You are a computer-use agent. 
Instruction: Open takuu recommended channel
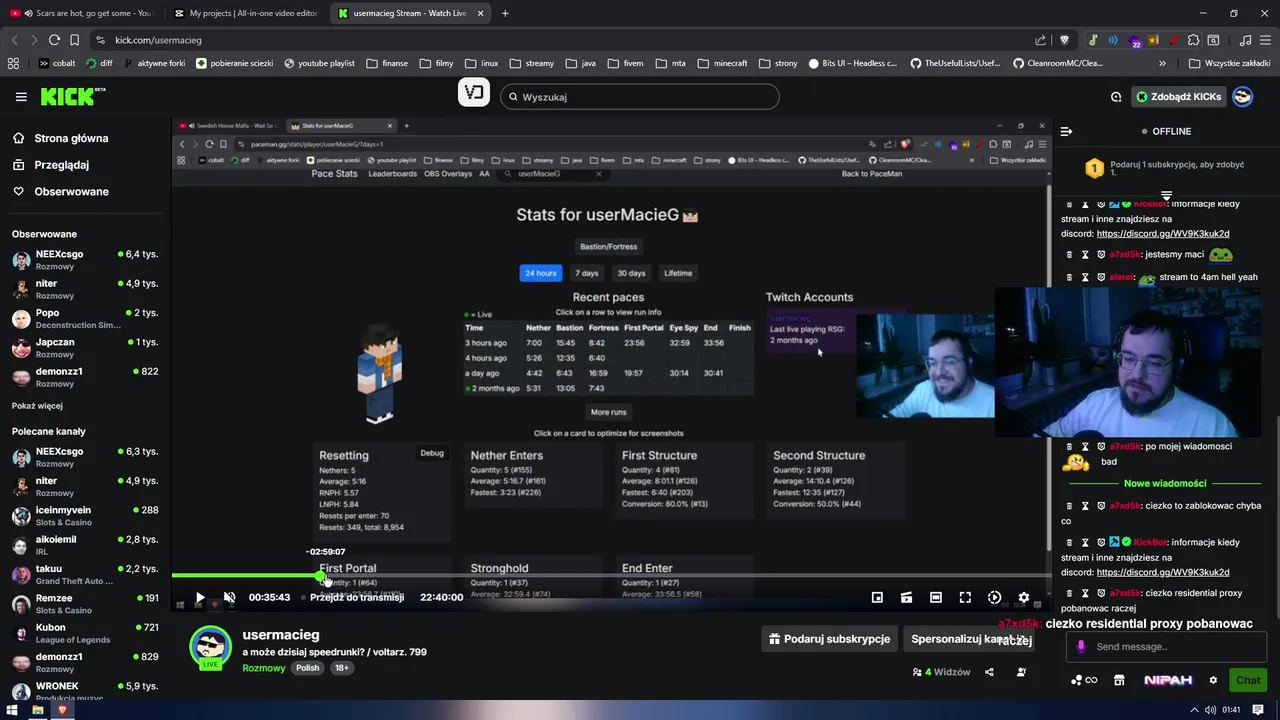pos(84,574)
